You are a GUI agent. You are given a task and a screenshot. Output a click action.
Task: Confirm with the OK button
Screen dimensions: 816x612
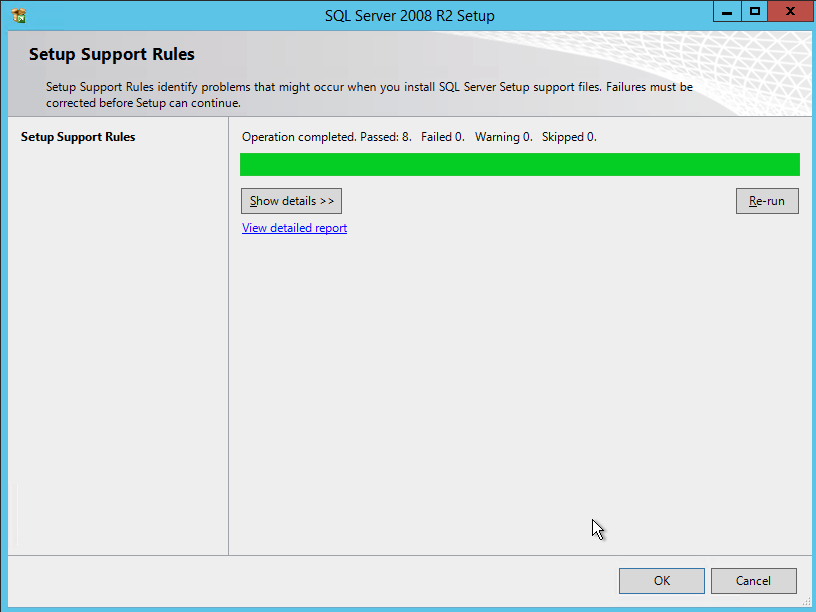click(661, 581)
